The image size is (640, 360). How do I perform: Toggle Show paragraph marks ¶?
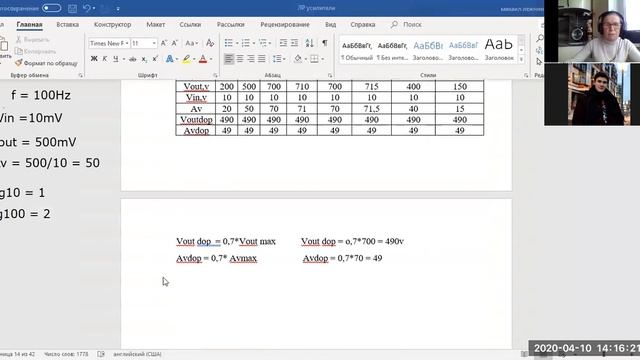click(325, 43)
